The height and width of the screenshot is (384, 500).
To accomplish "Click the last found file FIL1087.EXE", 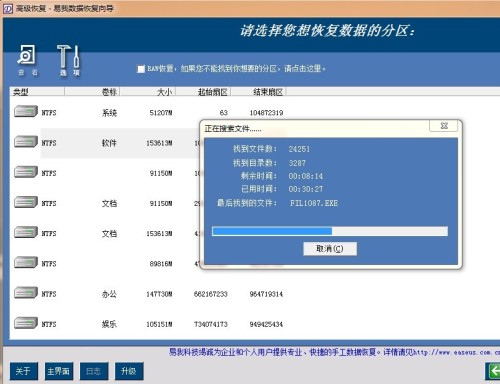I will (x=314, y=203).
